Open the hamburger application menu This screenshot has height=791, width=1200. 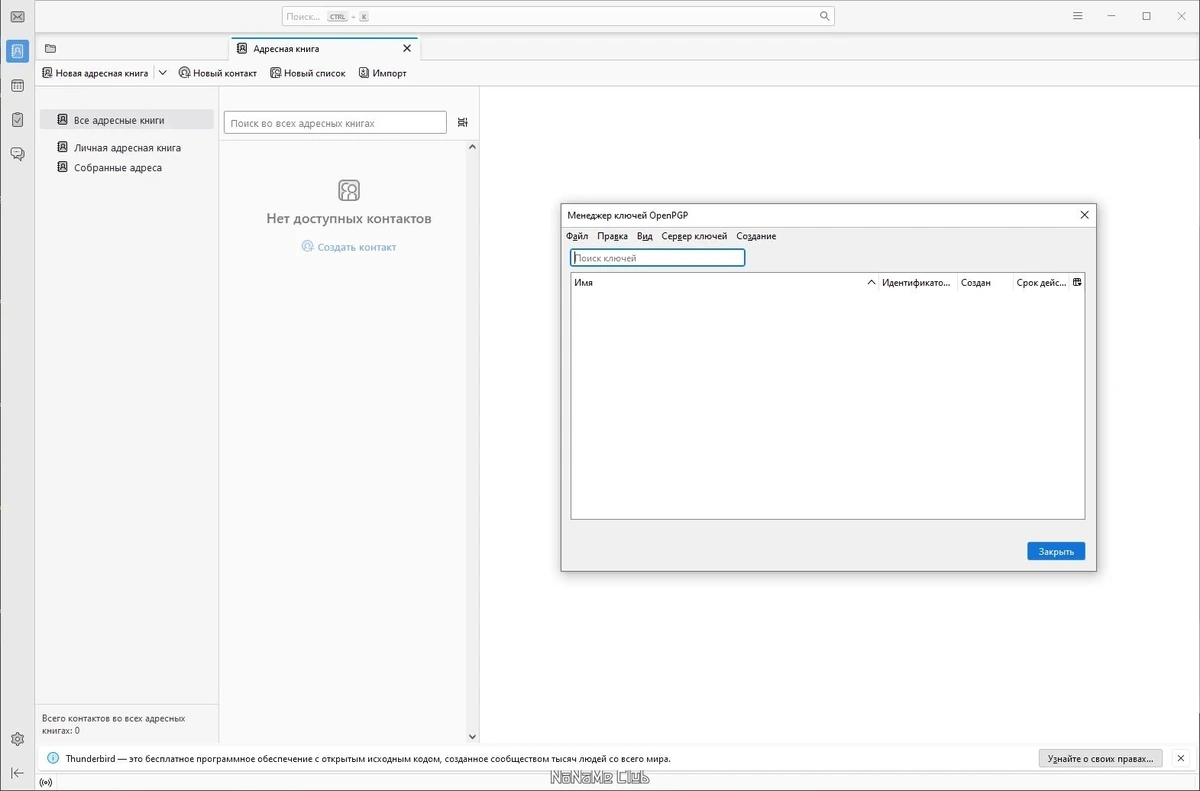(x=1078, y=16)
